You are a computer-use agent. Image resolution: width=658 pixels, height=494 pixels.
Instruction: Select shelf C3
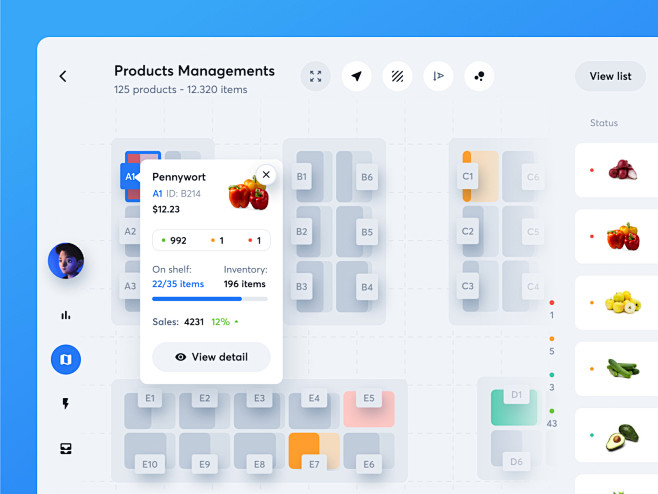pos(467,286)
